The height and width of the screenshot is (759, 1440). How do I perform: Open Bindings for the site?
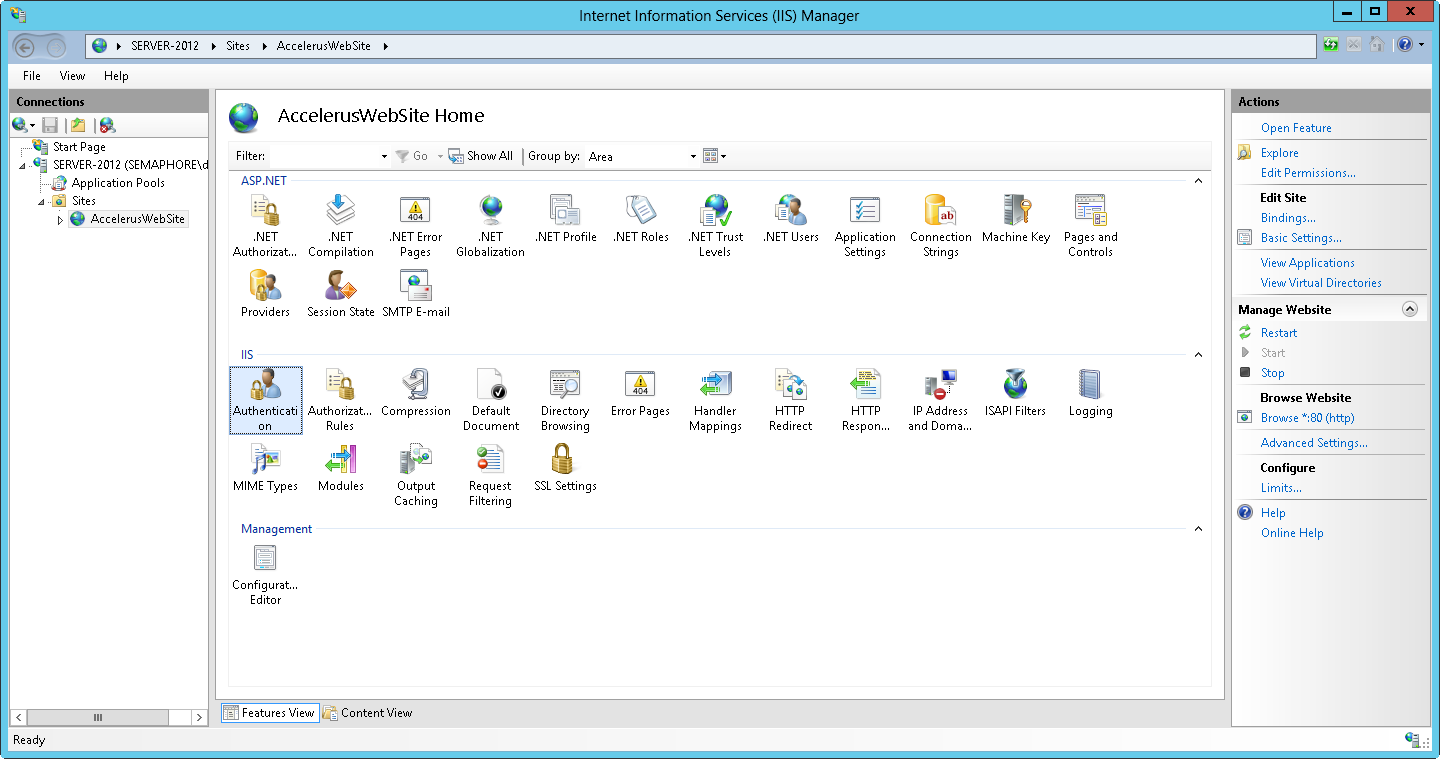click(1288, 218)
